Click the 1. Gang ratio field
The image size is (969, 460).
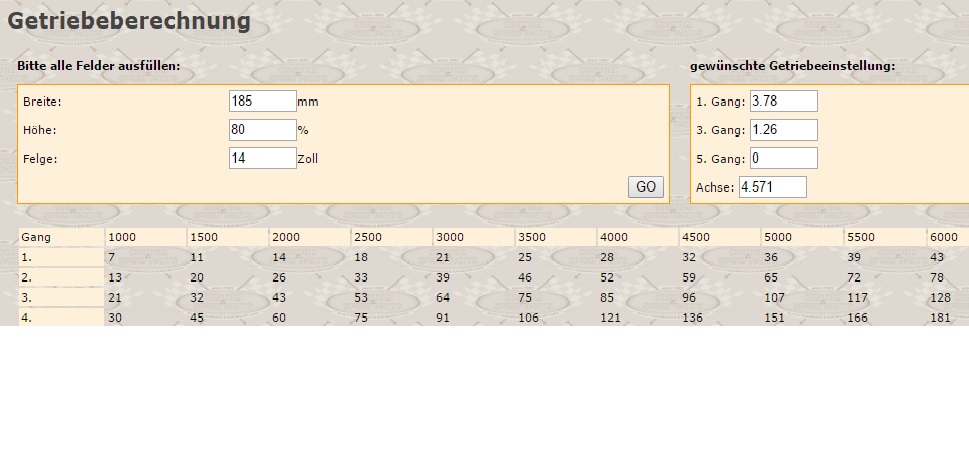point(783,101)
